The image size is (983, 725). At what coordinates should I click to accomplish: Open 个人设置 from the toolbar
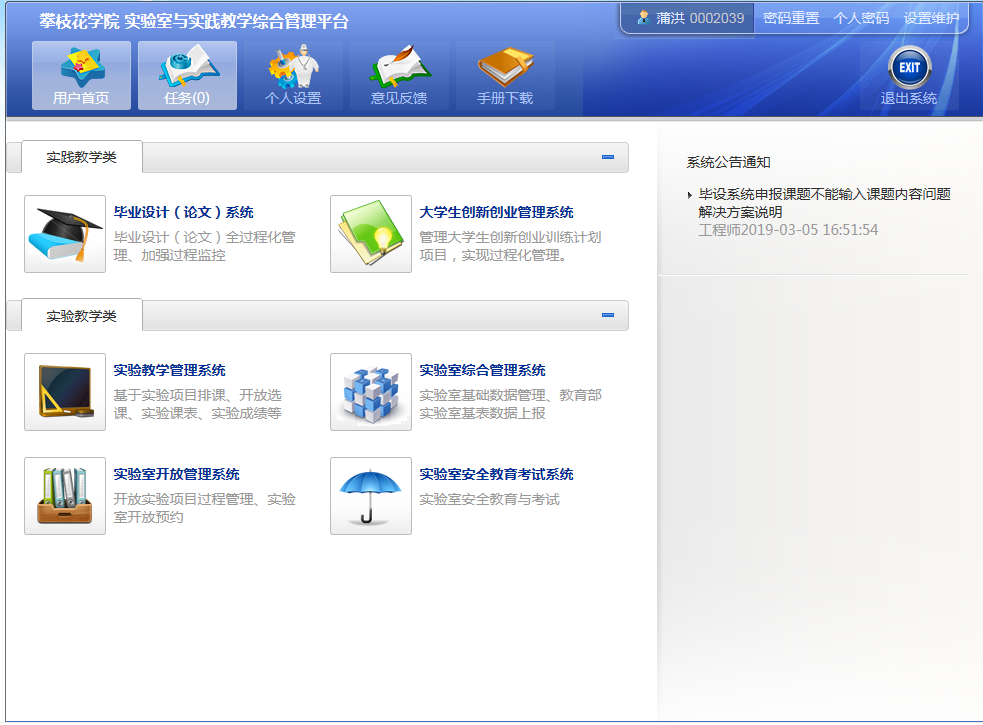[293, 77]
